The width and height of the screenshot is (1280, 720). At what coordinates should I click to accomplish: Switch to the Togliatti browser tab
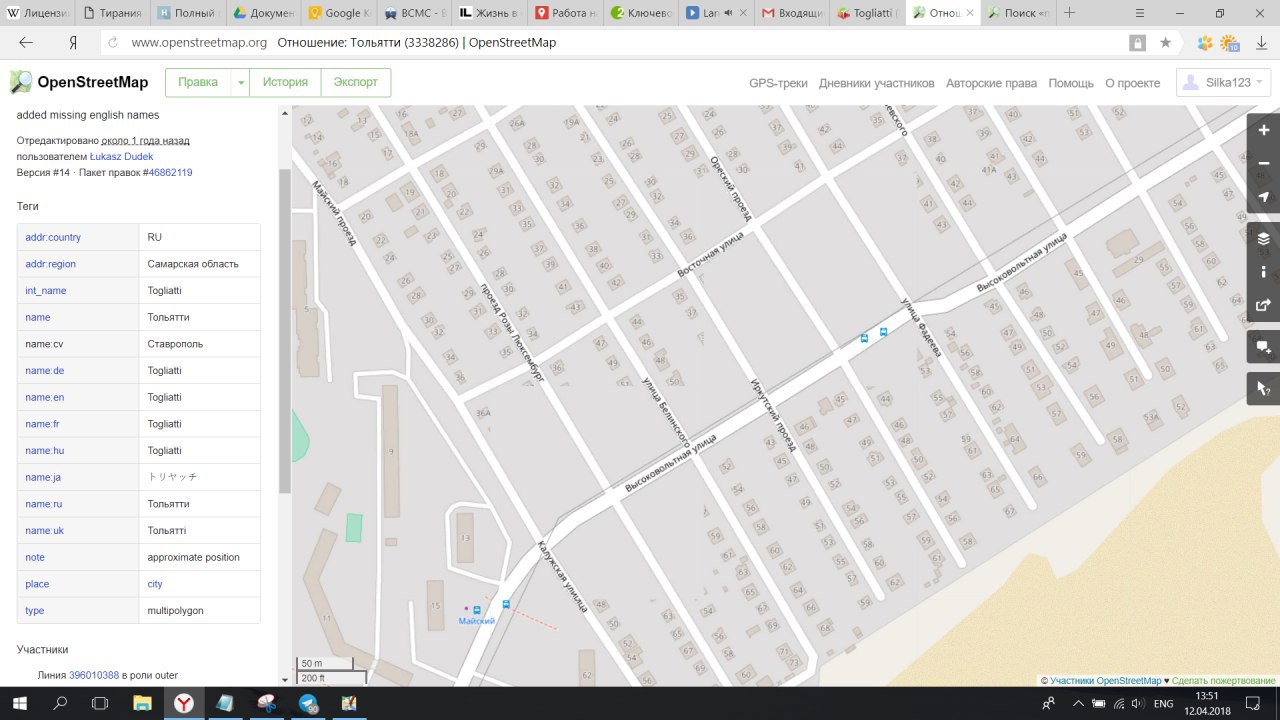867,13
